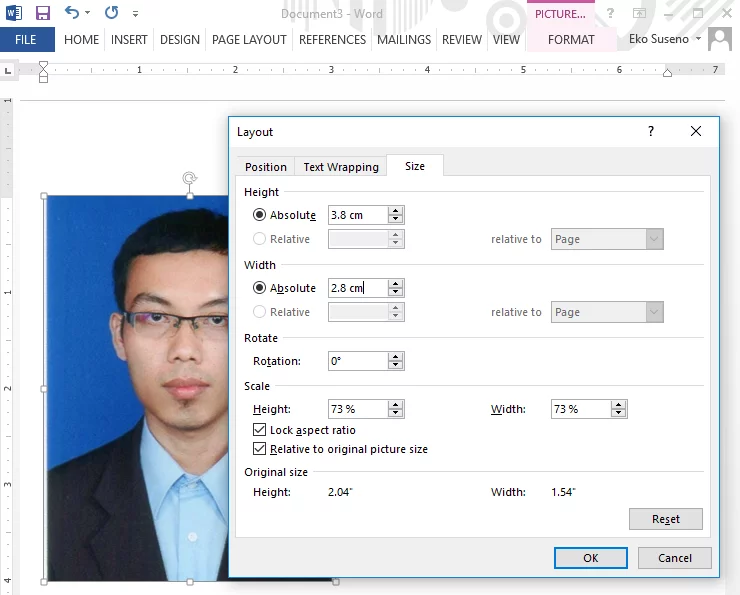Confirm the Layout dialog with OK
The height and width of the screenshot is (595, 740).
click(590, 558)
